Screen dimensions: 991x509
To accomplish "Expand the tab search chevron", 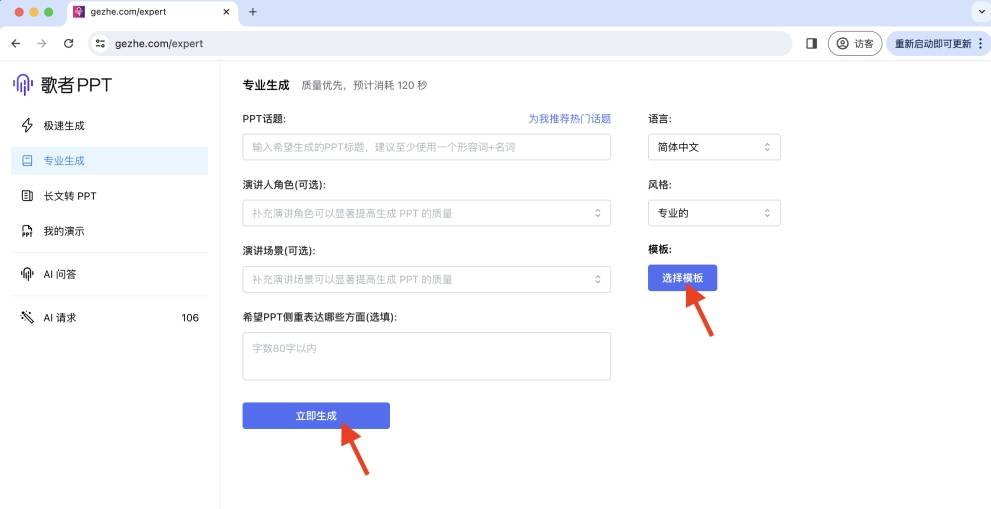I will click(x=981, y=12).
